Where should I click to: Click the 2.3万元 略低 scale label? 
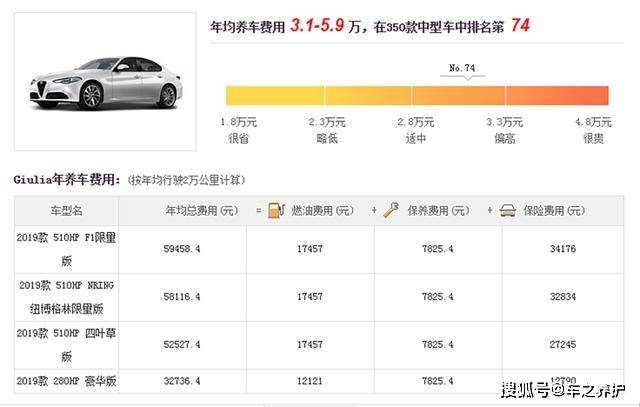click(x=327, y=130)
